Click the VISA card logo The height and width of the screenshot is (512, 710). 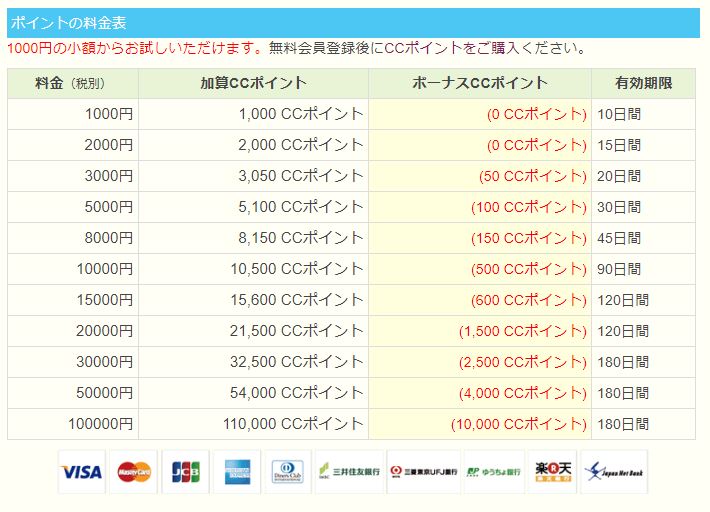(x=81, y=471)
